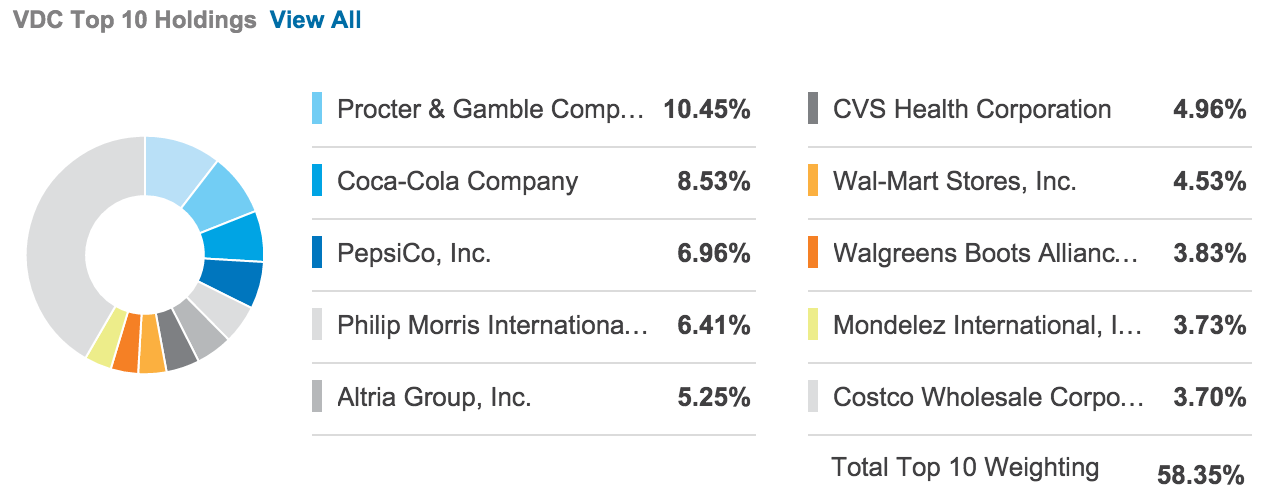Select CVS Health Corporation holding name
The width and height of the screenshot is (1266, 502).
971,109
